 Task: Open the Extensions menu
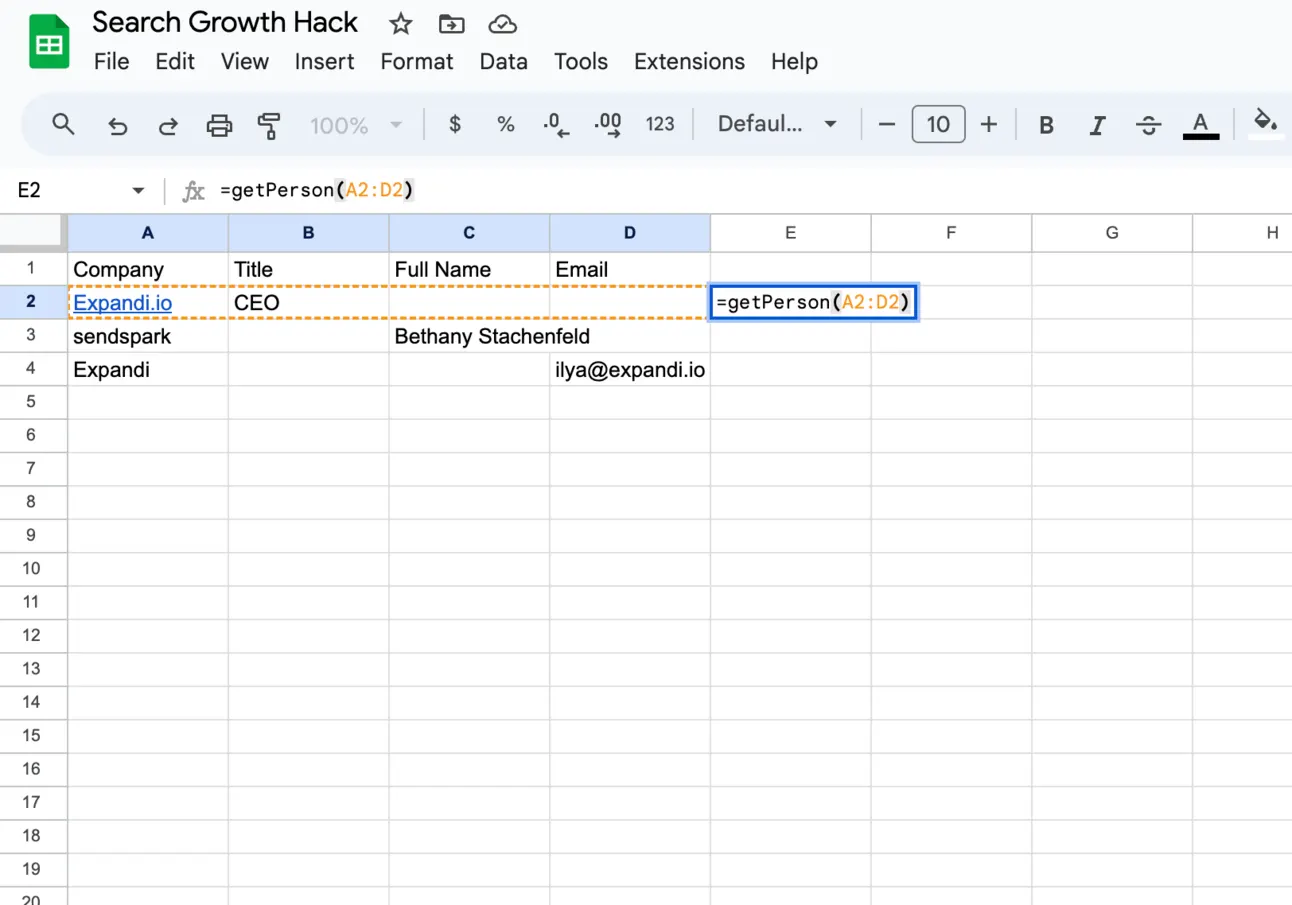pyautogui.click(x=689, y=61)
